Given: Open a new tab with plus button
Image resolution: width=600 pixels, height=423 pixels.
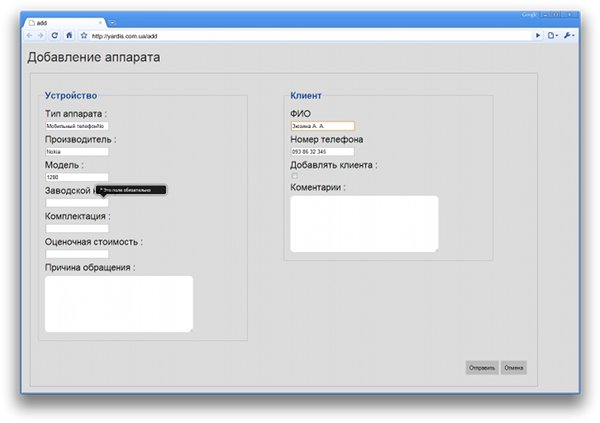Looking at the screenshot, I should 112,21.
